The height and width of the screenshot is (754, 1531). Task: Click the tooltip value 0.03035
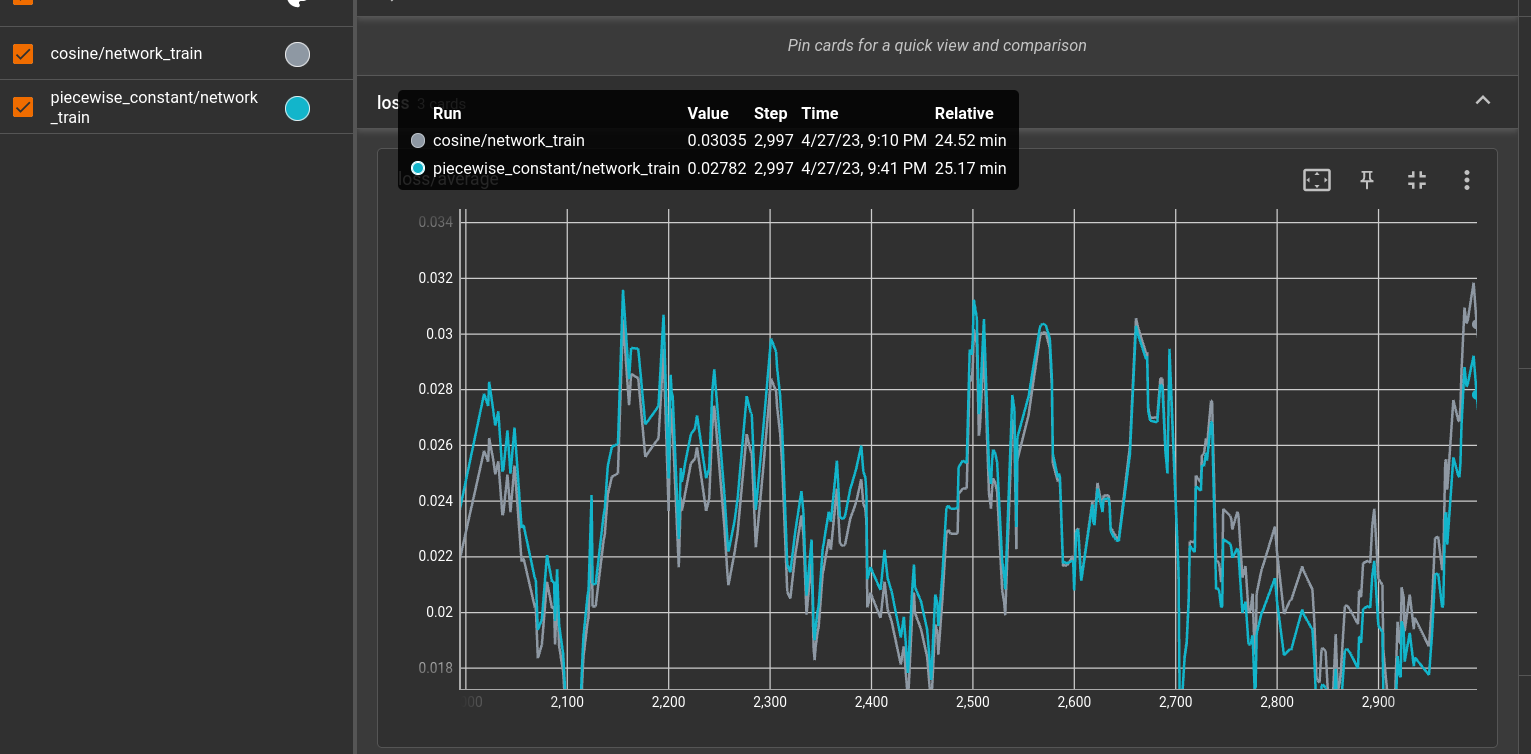coord(717,141)
